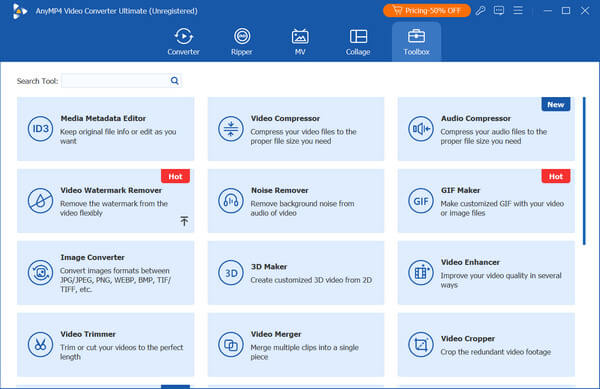The width and height of the screenshot is (600, 389).
Task: Click the pin-to-top arrow on Watermark Remover
Action: click(184, 221)
